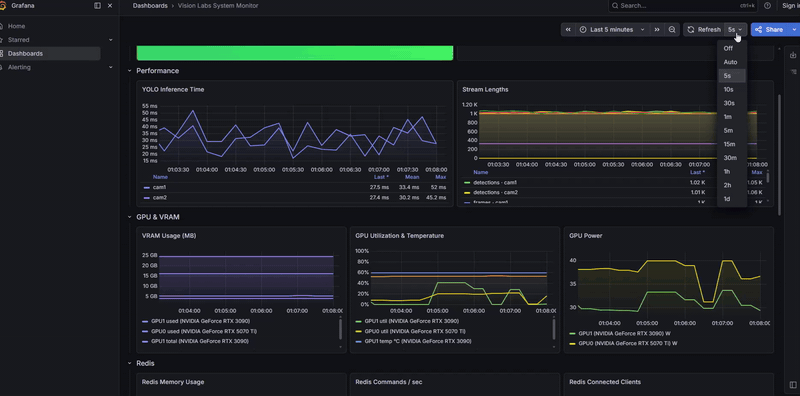Click the VRAM Usage legend scrollbar
The width and height of the screenshot is (800, 396).
pyautogui.click(x=340, y=329)
